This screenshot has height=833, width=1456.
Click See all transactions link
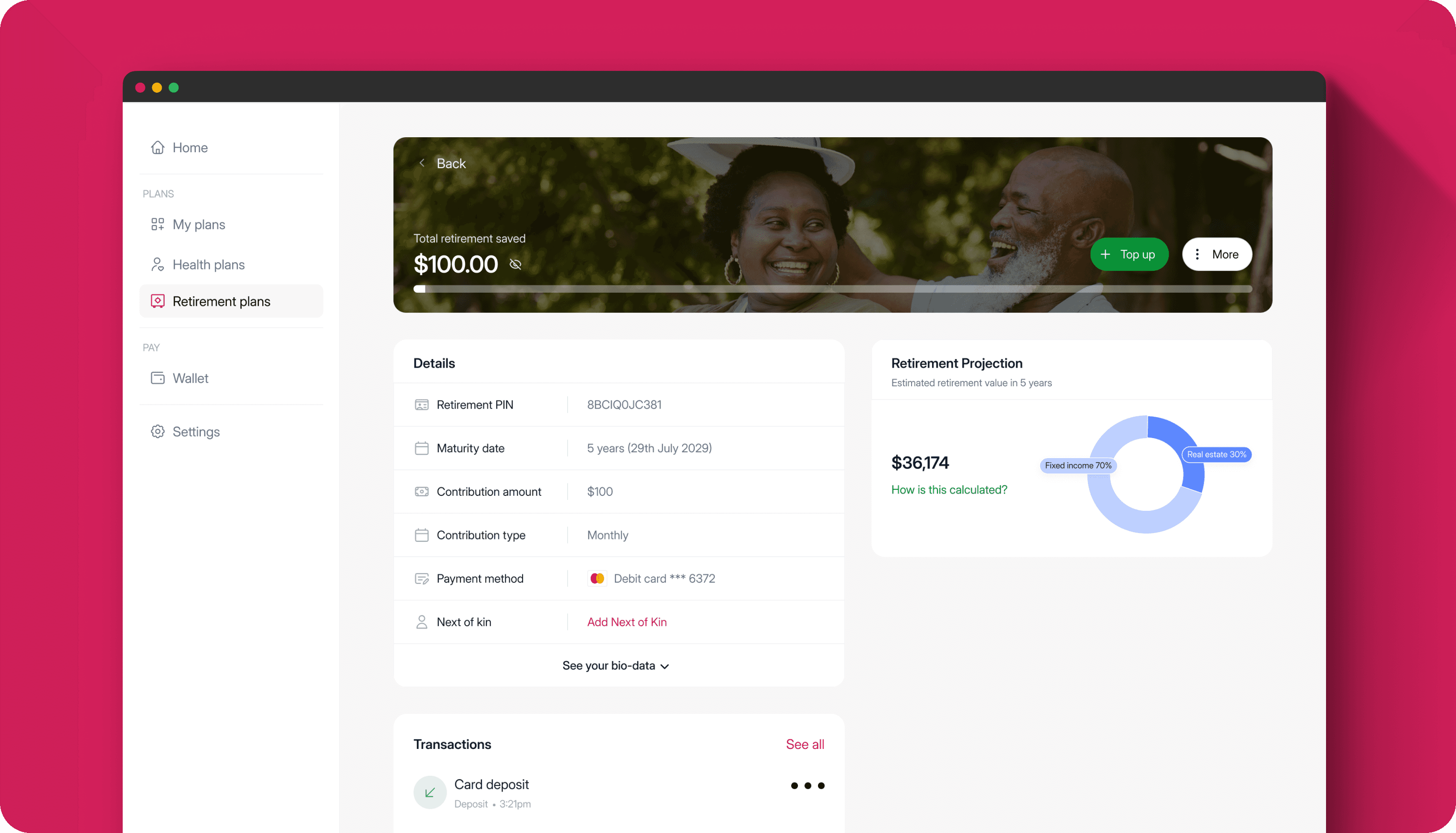805,744
